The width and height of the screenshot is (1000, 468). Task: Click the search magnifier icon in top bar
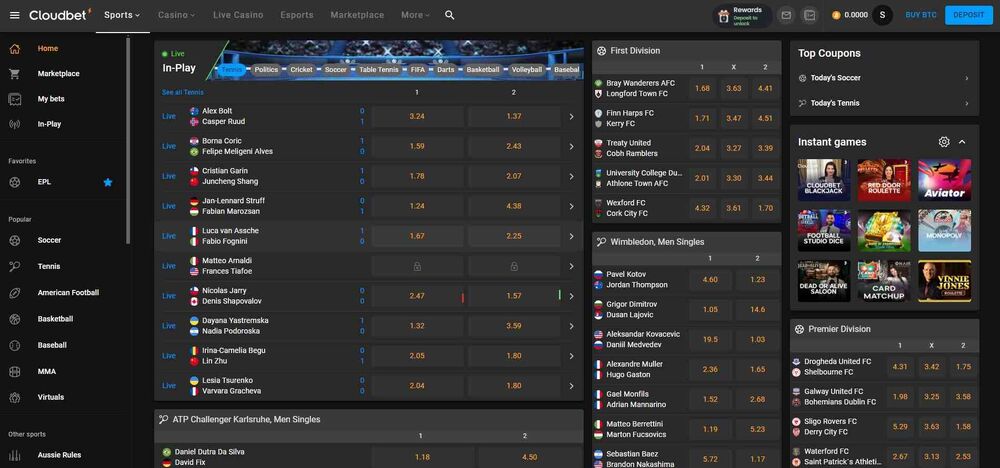point(450,15)
